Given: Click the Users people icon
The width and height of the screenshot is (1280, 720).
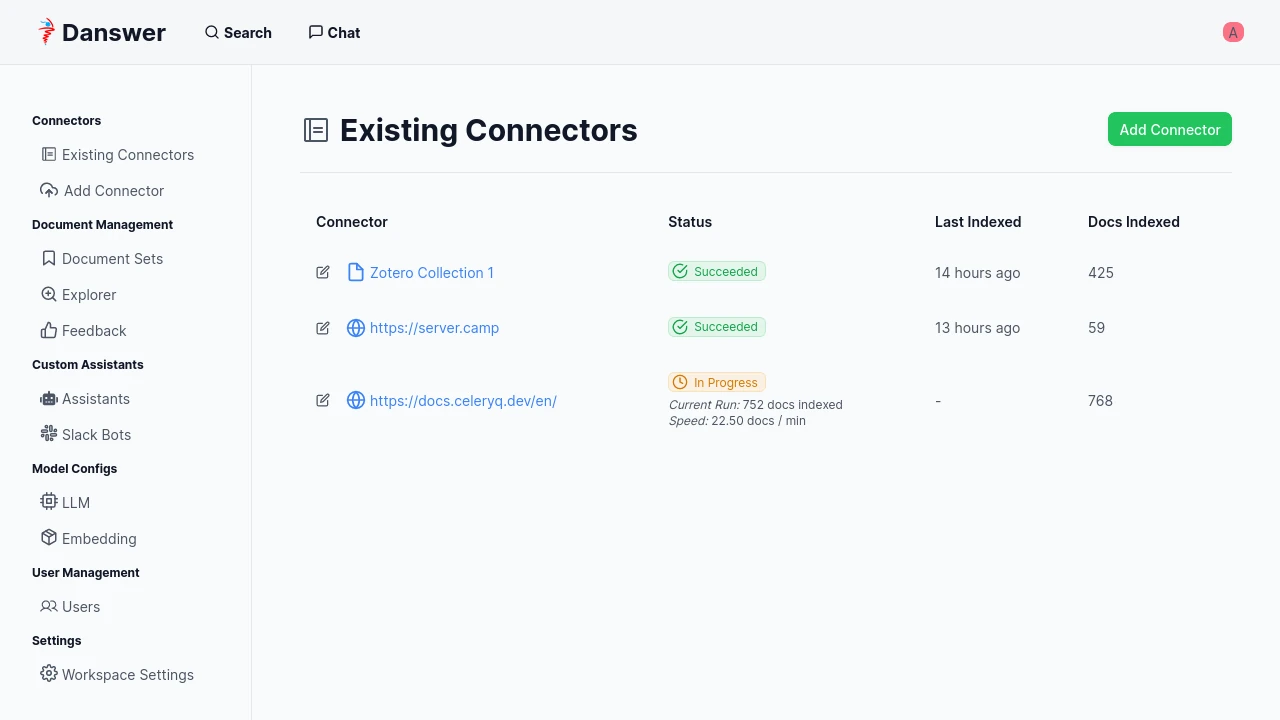Looking at the screenshot, I should [x=49, y=606].
